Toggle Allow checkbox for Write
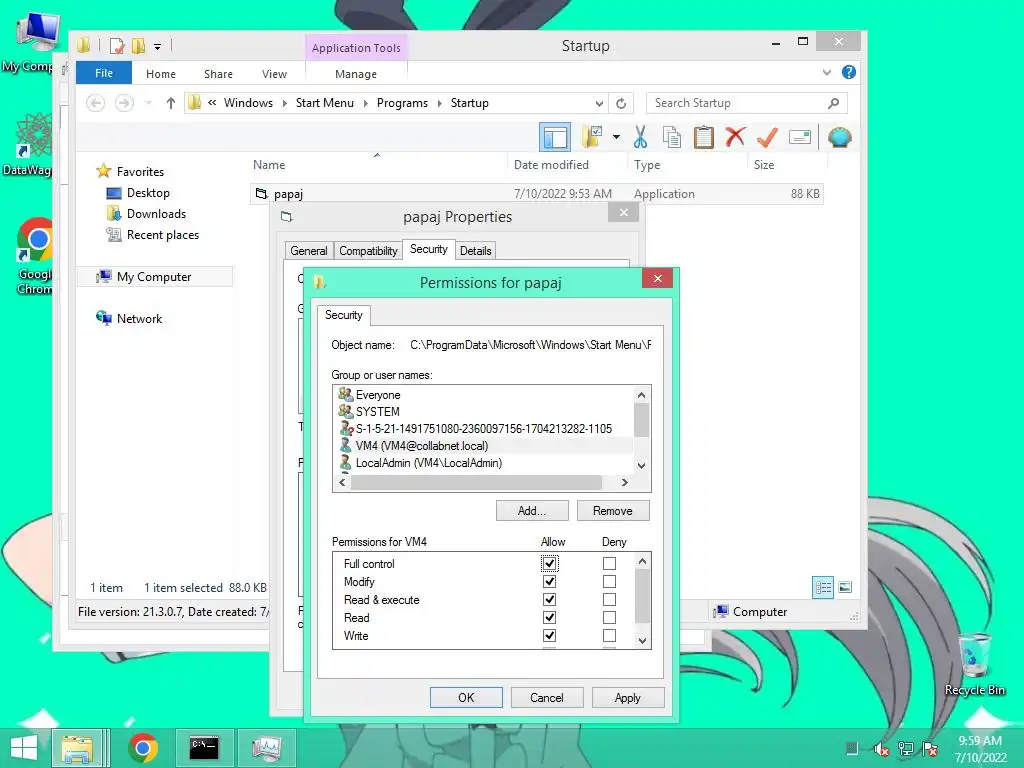The width and height of the screenshot is (1024, 768). point(549,635)
